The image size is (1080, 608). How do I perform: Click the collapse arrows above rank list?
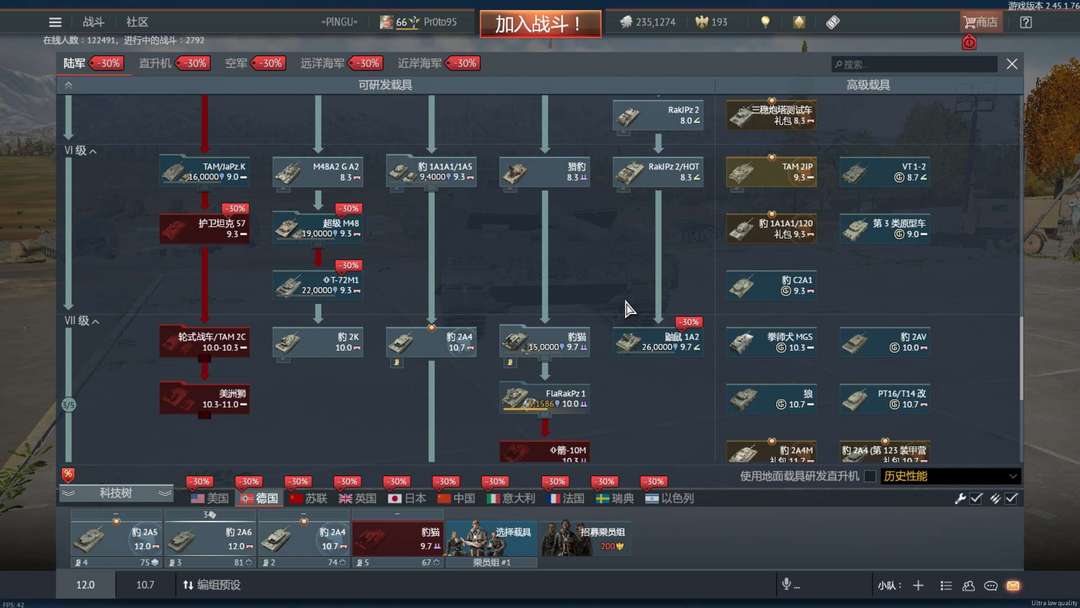tap(68, 85)
